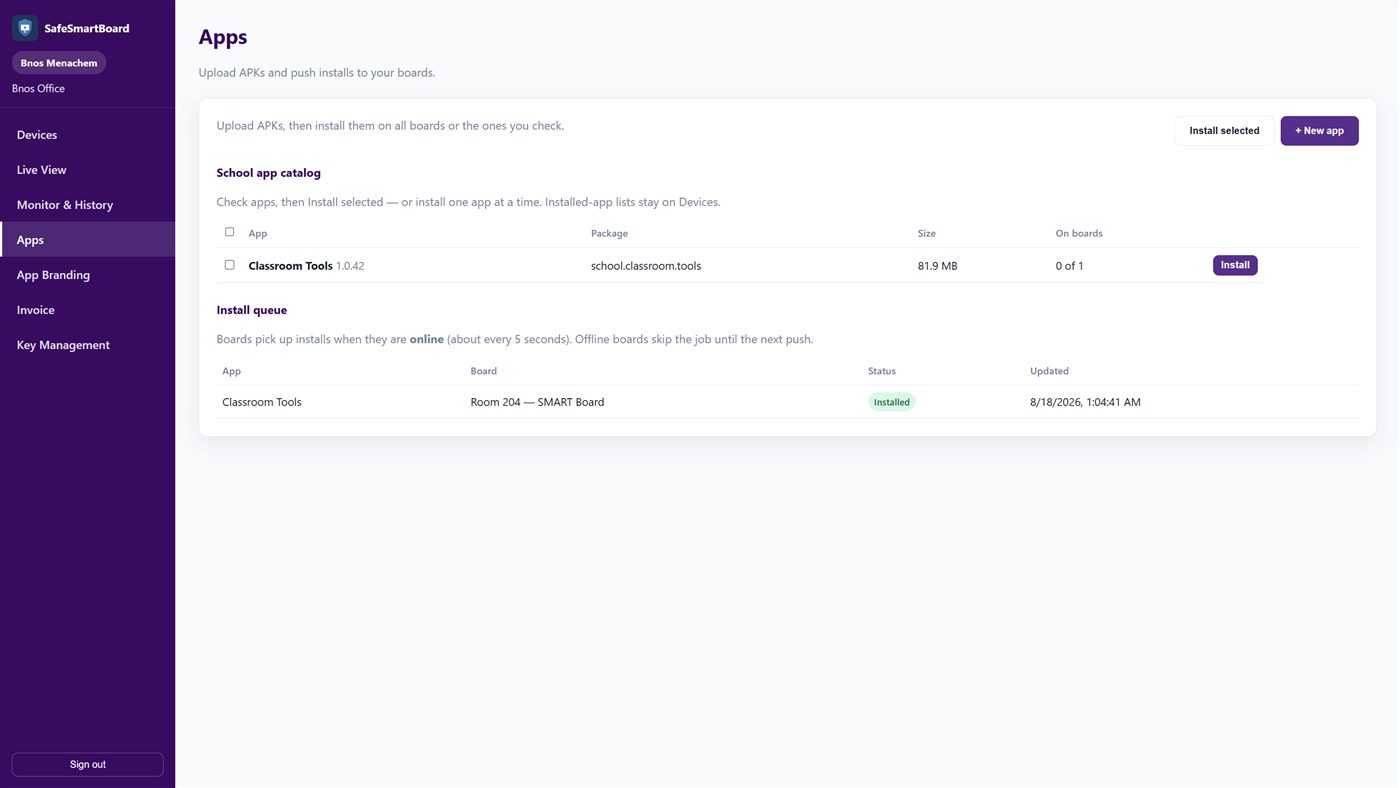Click the Status column header in queue
The image size is (1400, 788).
click(882, 371)
